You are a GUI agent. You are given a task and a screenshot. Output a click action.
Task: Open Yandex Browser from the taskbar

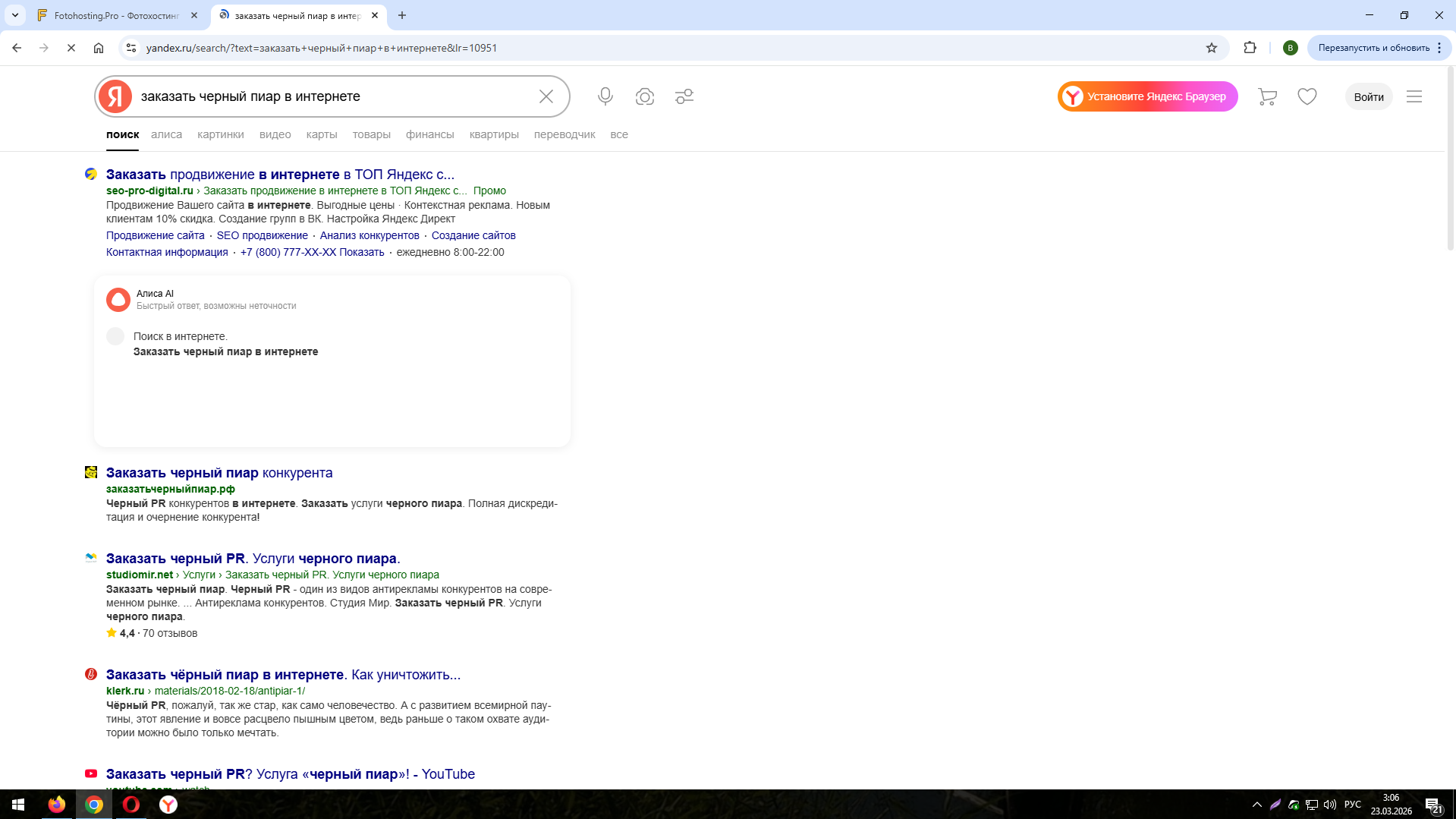coord(168,805)
